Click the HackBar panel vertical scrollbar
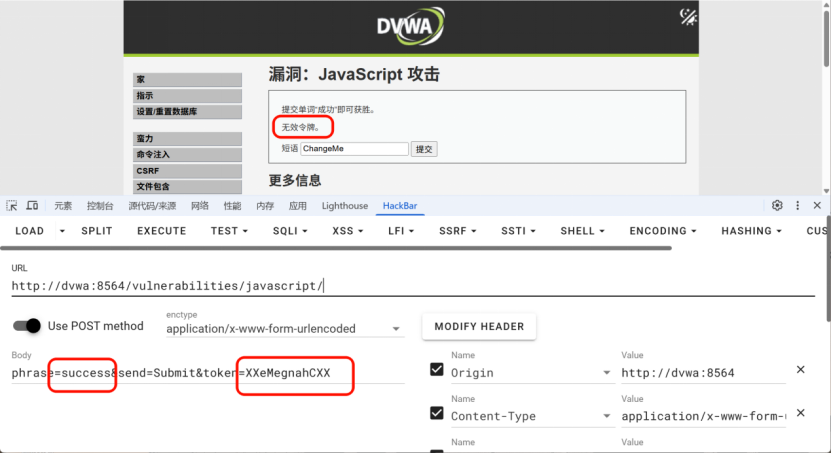Viewport: 831px width, 454px height. point(828,269)
